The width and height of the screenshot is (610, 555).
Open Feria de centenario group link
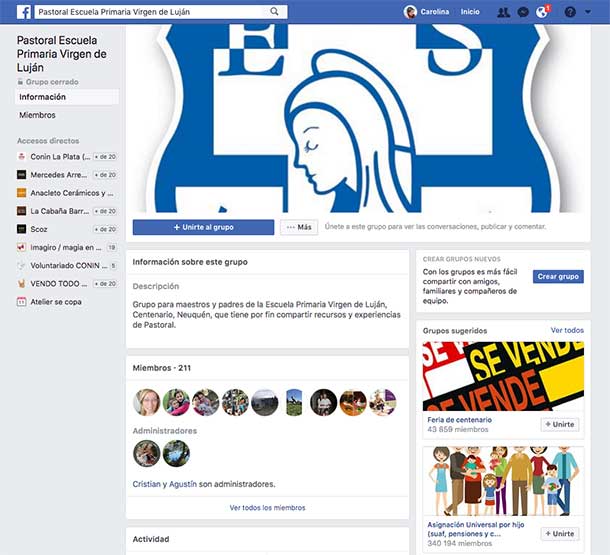click(459, 420)
